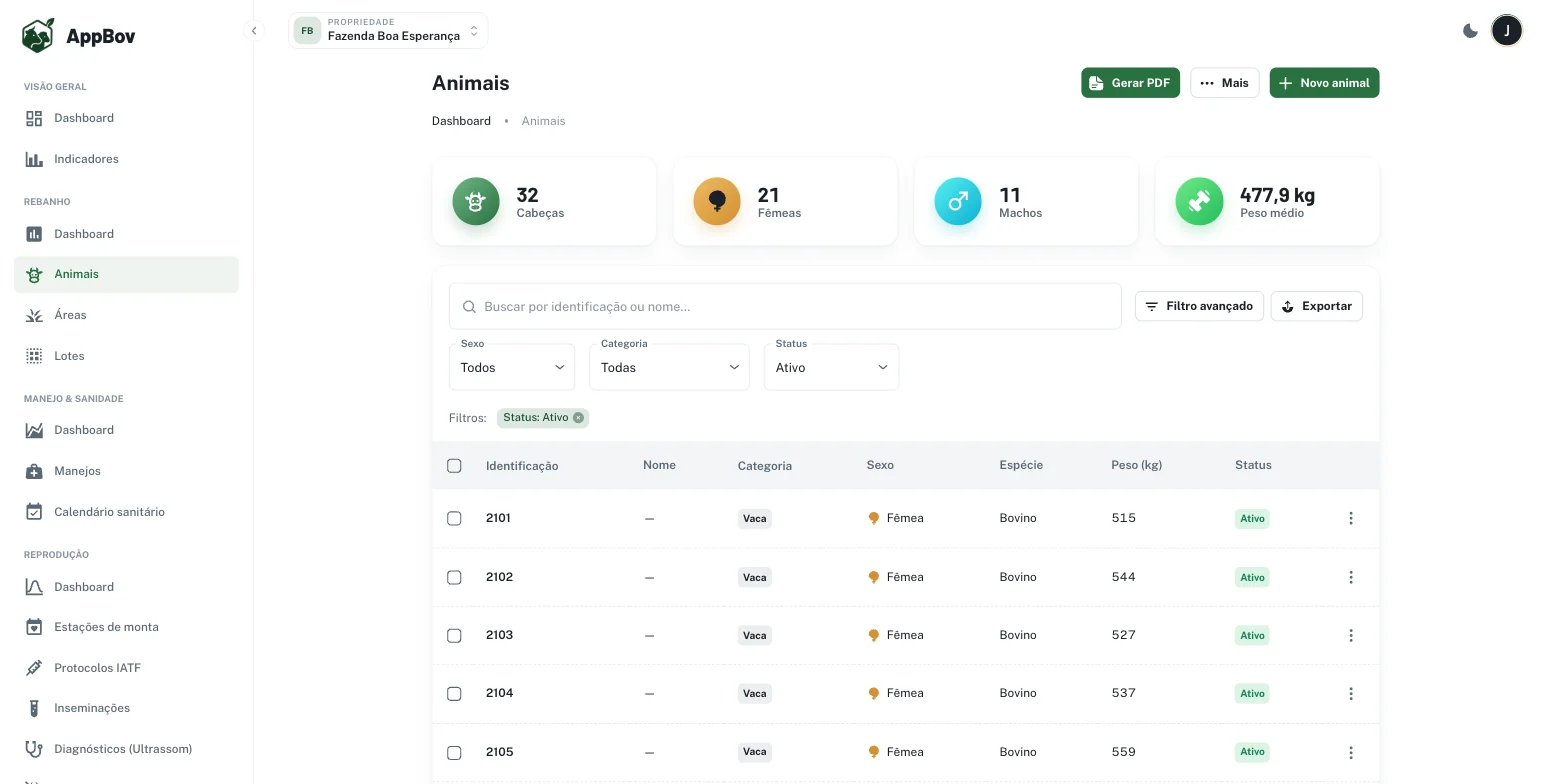This screenshot has height=784, width=1558.
Task: Open the user avatar J menu
Action: pyautogui.click(x=1507, y=31)
